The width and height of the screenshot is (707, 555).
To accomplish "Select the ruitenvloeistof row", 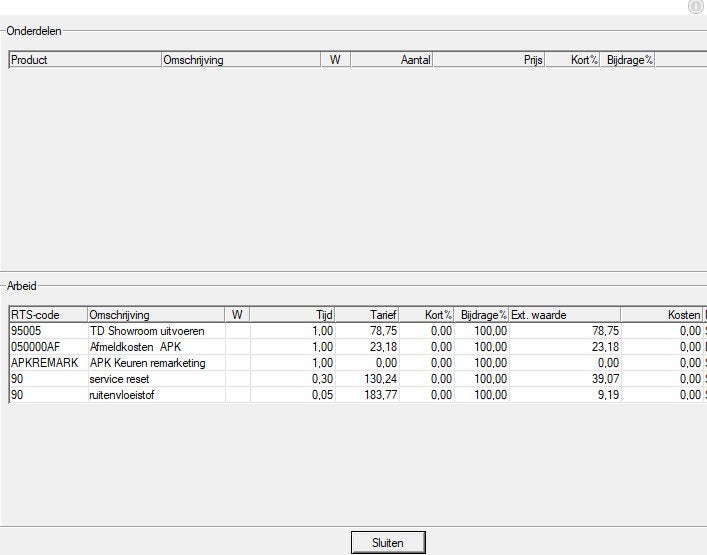I will coord(358,395).
